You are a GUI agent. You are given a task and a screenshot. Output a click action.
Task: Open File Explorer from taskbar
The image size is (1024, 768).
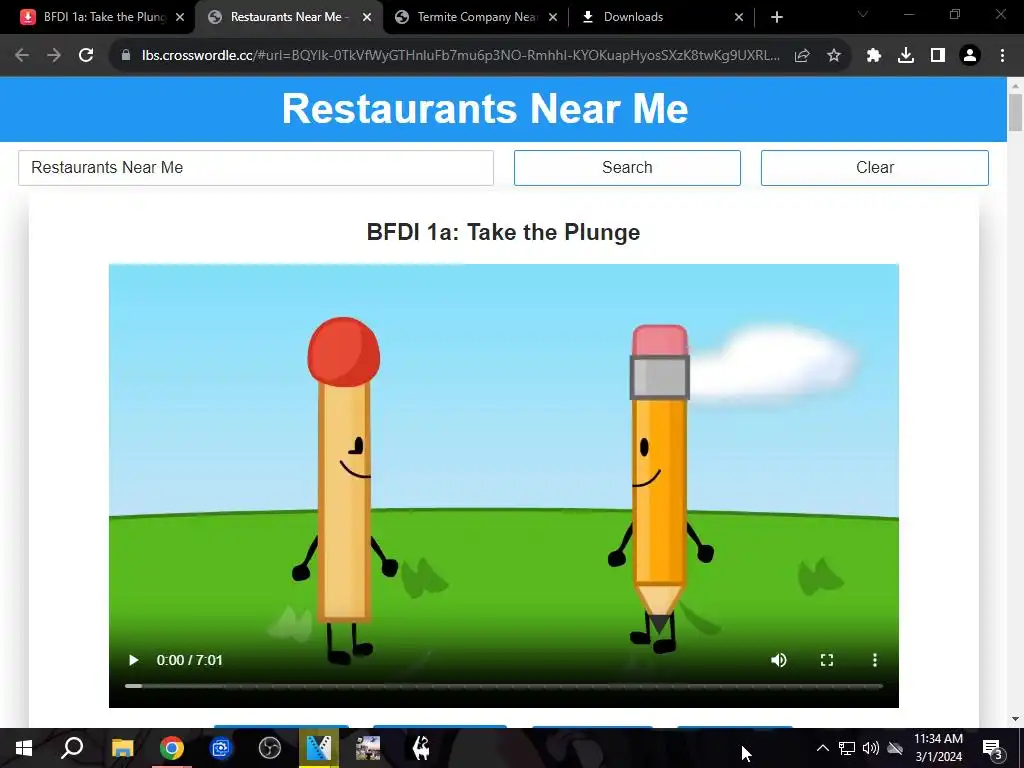coord(122,748)
